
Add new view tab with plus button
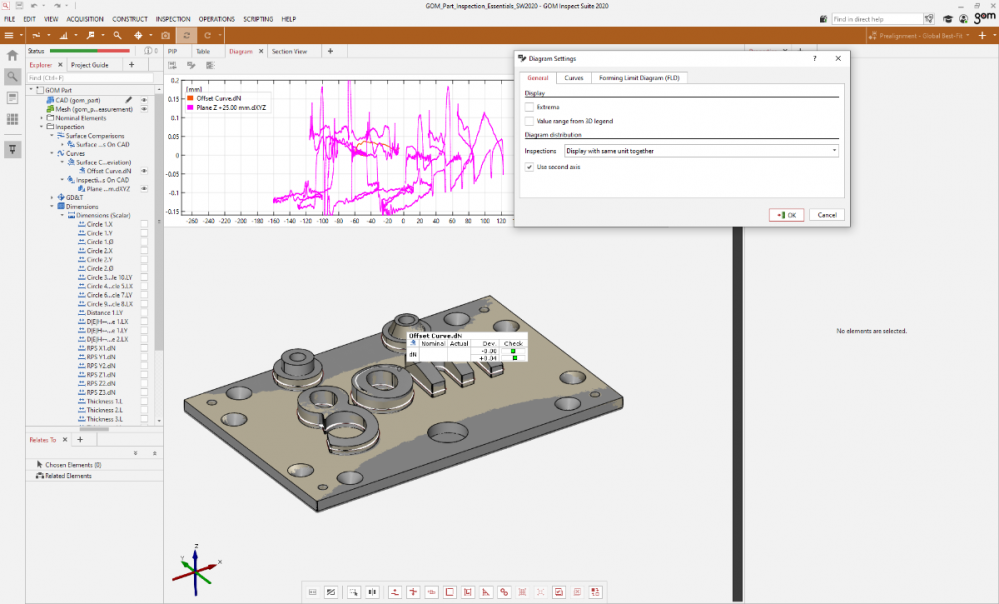point(330,51)
